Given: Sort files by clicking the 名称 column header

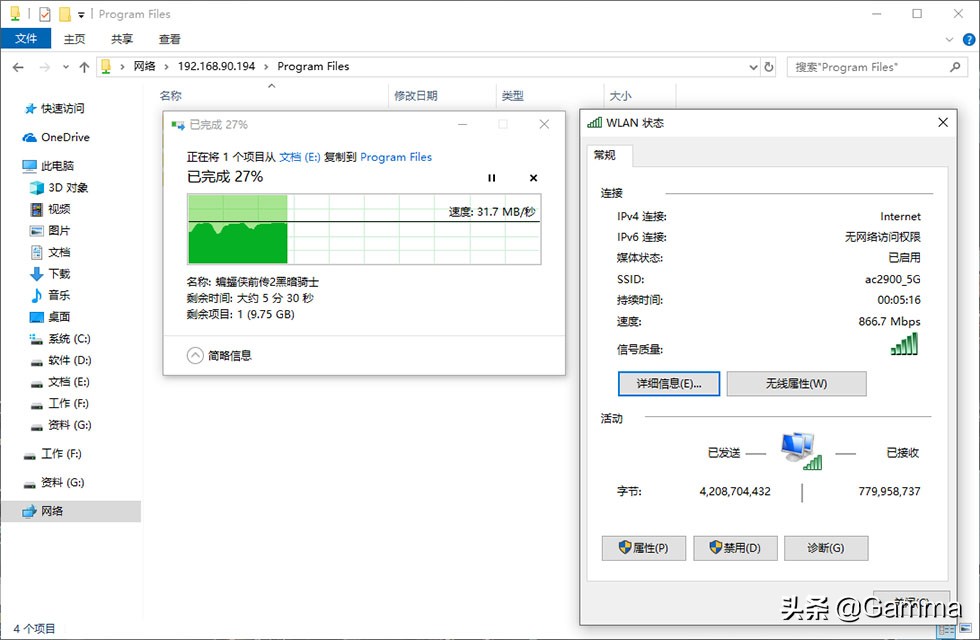Looking at the screenshot, I should tap(170, 95).
